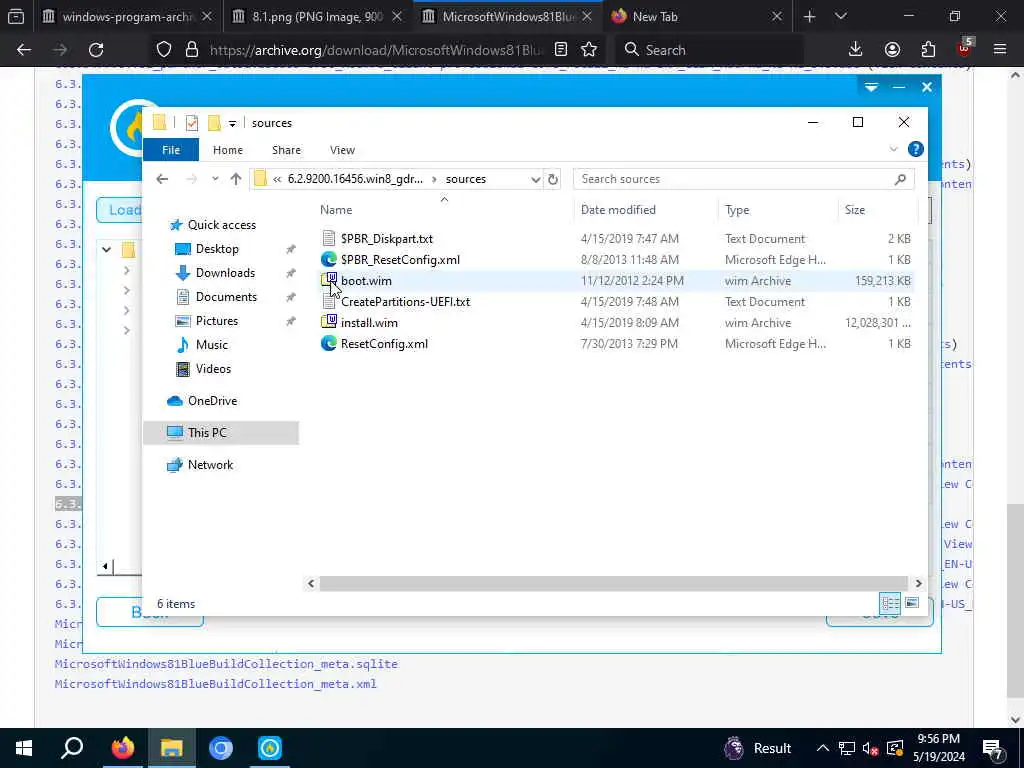The height and width of the screenshot is (768, 1024).
Task: Click the Firefox Search box
Action: pyautogui.click(x=709, y=50)
